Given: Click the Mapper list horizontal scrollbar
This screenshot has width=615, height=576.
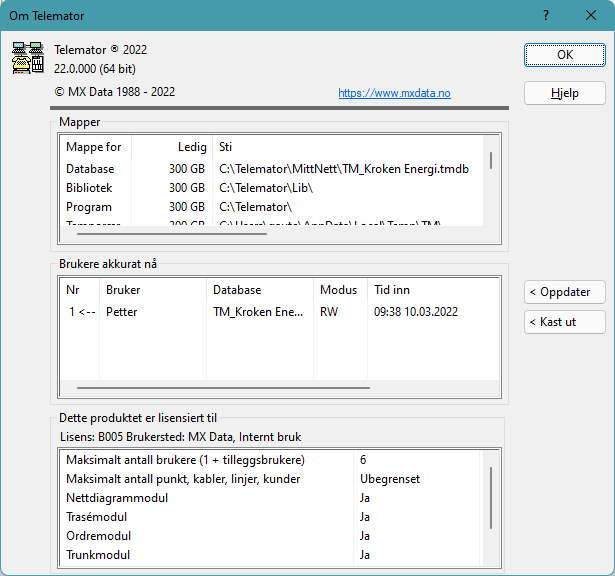Looking at the screenshot, I should pos(172,234).
